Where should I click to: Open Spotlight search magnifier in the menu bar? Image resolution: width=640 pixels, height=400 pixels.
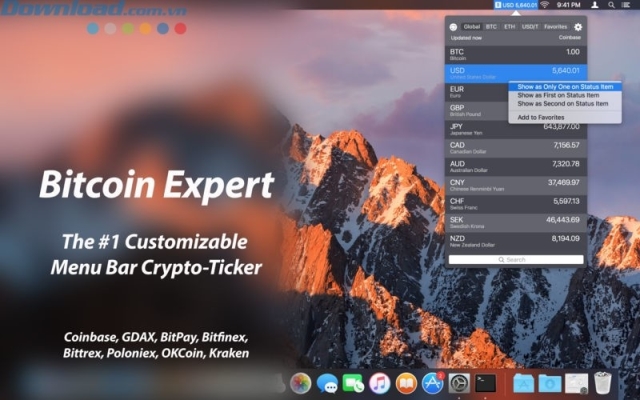[611, 5]
